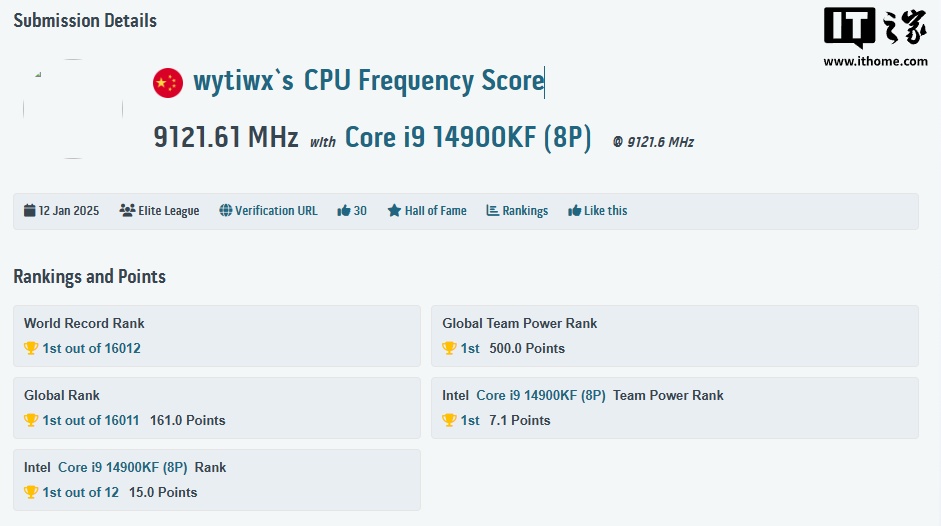This screenshot has height=526, width=941.
Task: Click the trophy icon under World Record Rank
Action: tap(31, 348)
